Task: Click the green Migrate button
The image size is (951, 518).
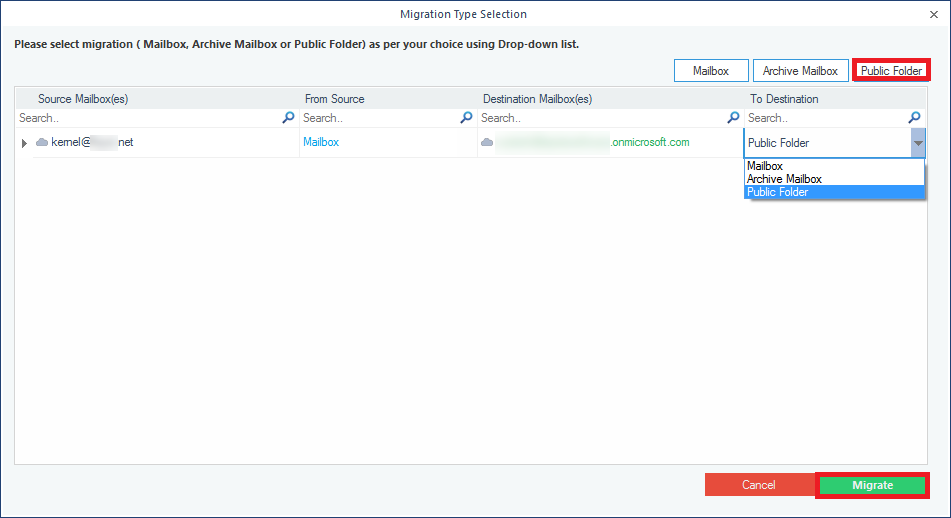Action: click(872, 485)
